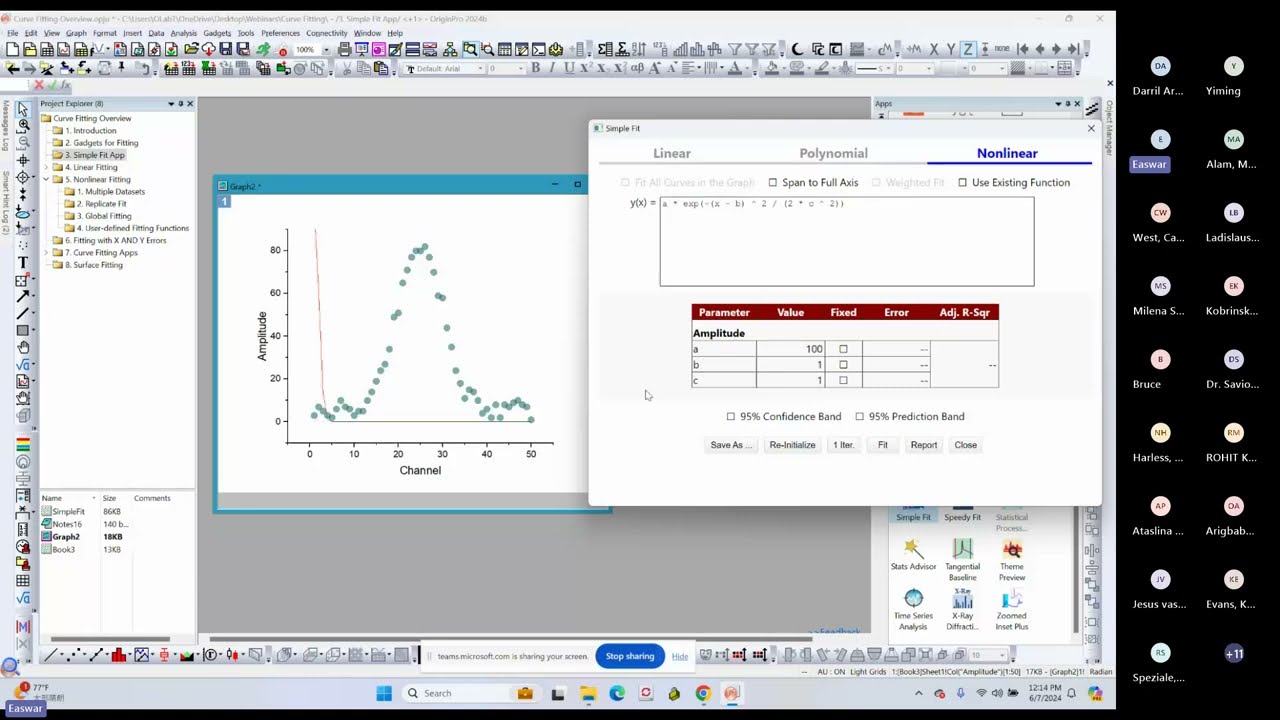Open the Theme Preview app
Viewport: 1280px width, 720px height.
coord(1012,559)
